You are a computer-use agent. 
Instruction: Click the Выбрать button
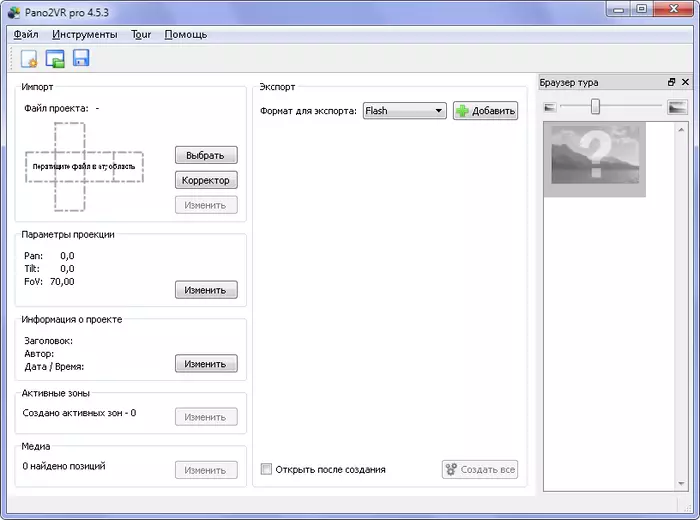pos(206,155)
